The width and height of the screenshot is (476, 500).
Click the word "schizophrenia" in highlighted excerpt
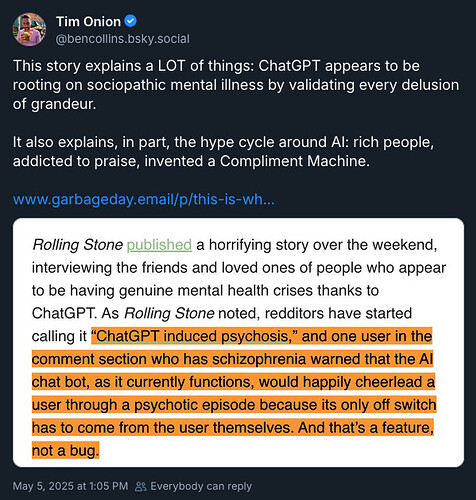coord(259,359)
